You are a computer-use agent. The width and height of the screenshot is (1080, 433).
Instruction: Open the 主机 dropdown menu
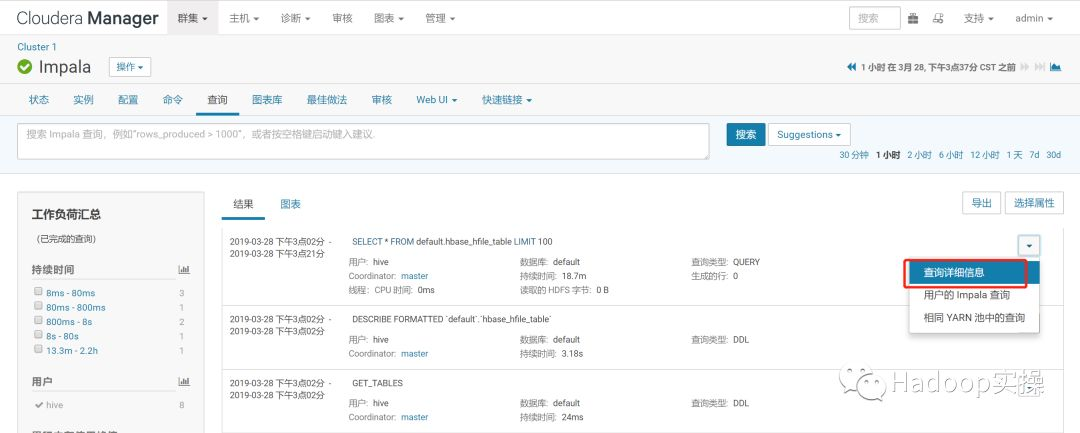coord(244,19)
